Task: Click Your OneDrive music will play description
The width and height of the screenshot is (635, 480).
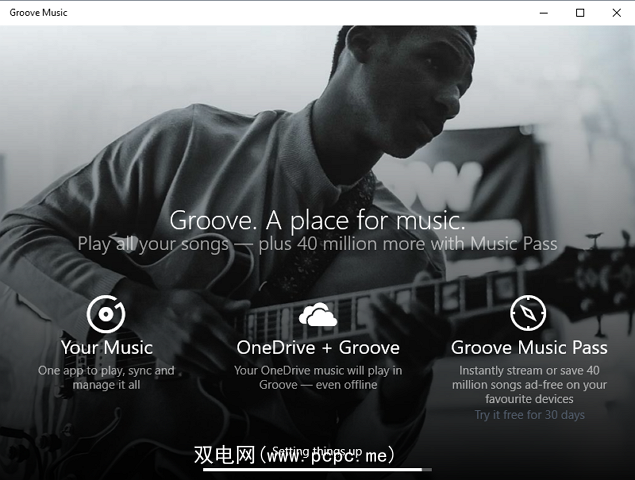Action: pos(318,378)
